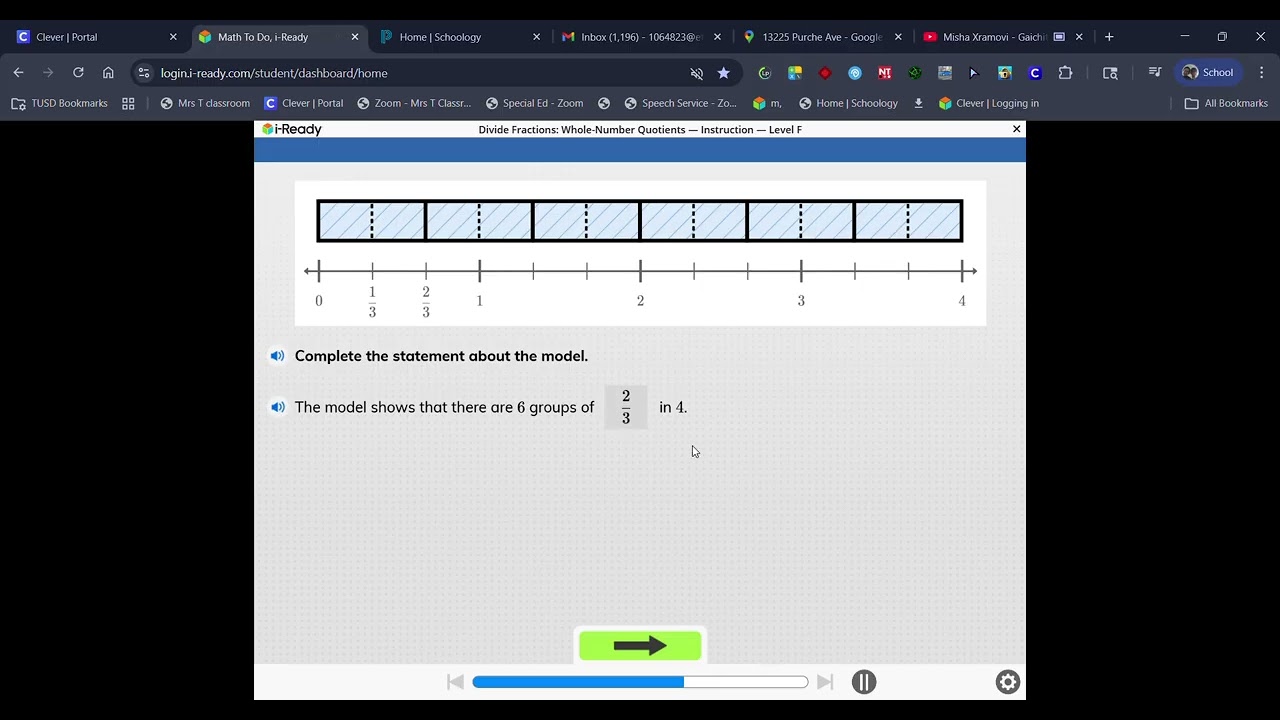Open Zoom - Mrs T Classr... bookmark
Image resolution: width=1280 pixels, height=720 pixels.
(x=414, y=103)
